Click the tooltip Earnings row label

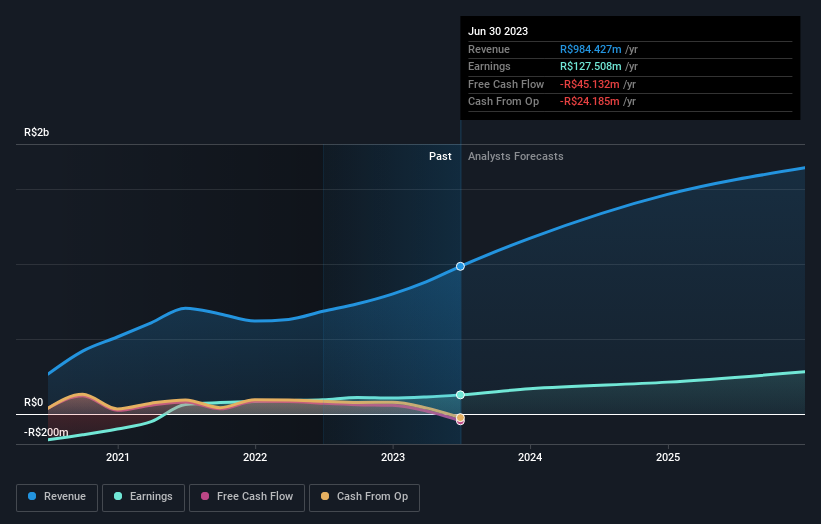pos(489,66)
